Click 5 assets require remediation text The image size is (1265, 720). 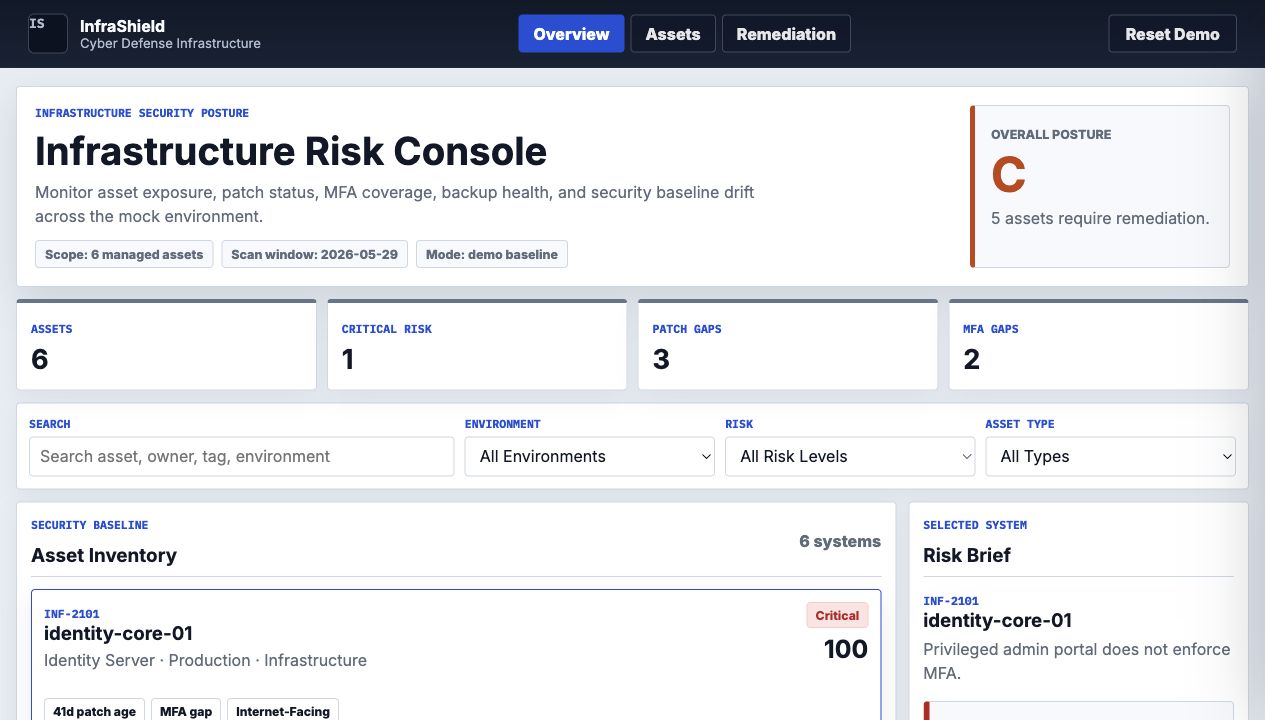tap(1100, 218)
